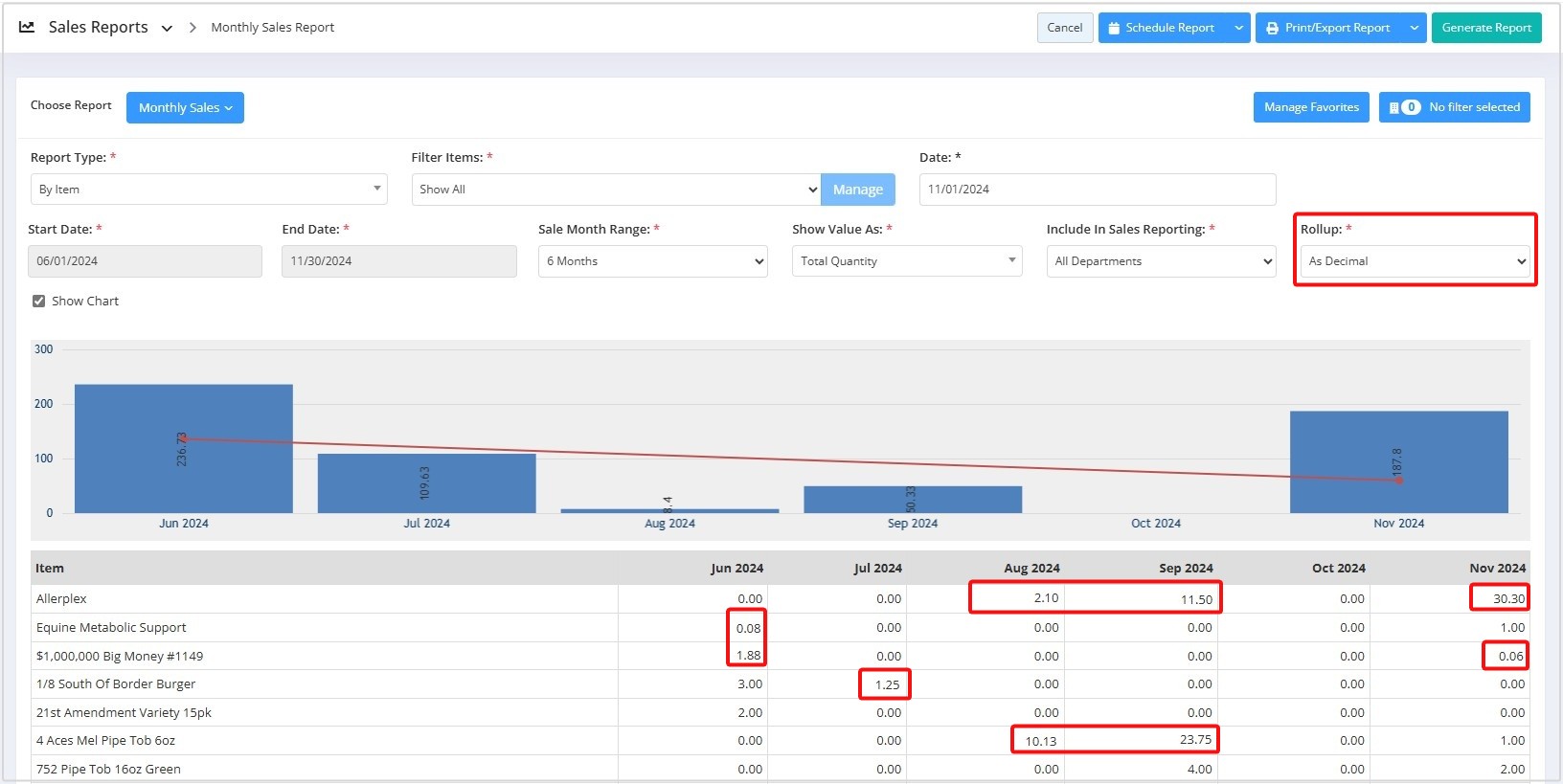Open the Include In Sales Reporting dropdown
The width and height of the screenshot is (1563, 784).
click(1161, 261)
